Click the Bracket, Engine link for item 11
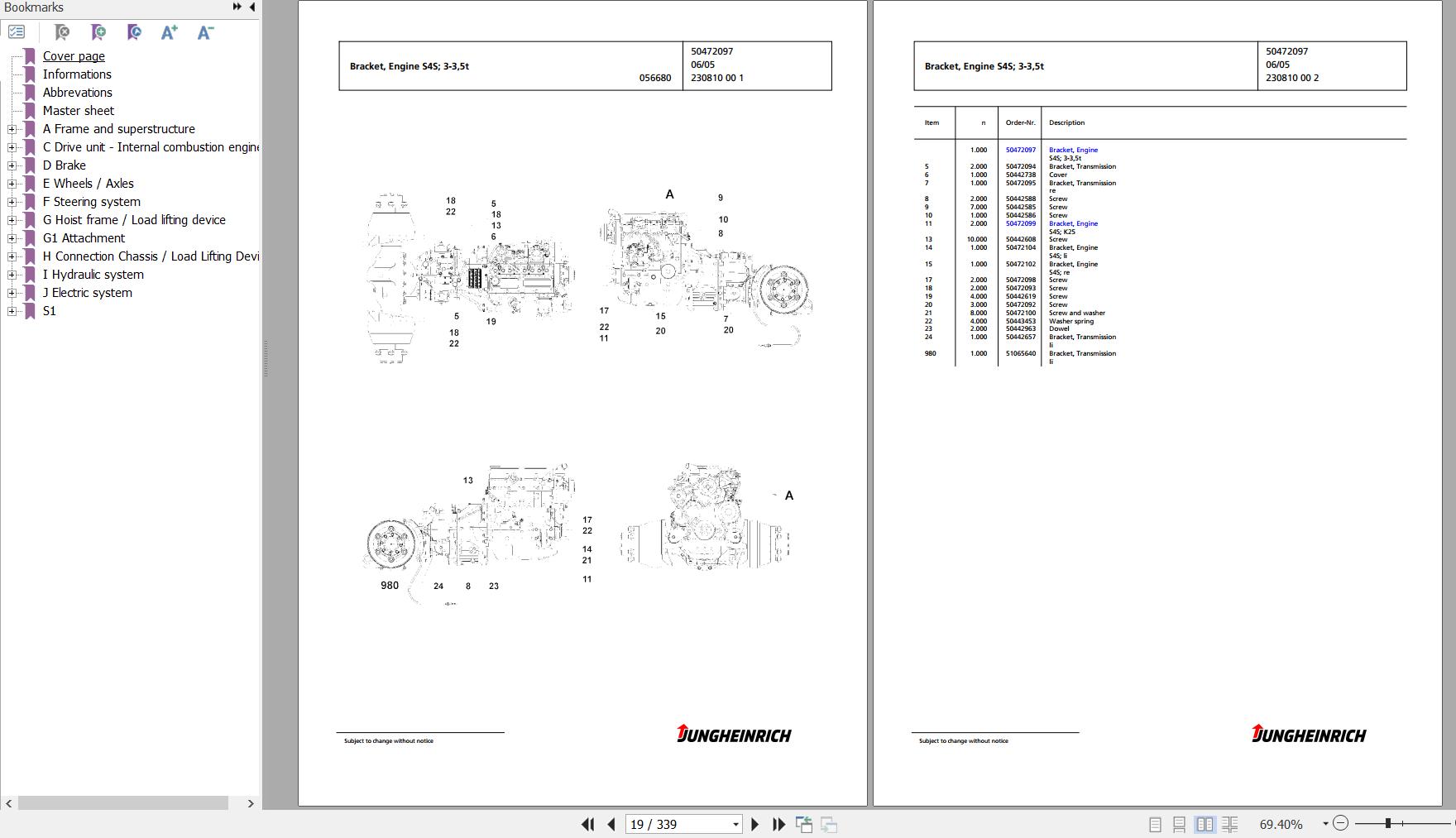1456x838 pixels. coord(1073,223)
